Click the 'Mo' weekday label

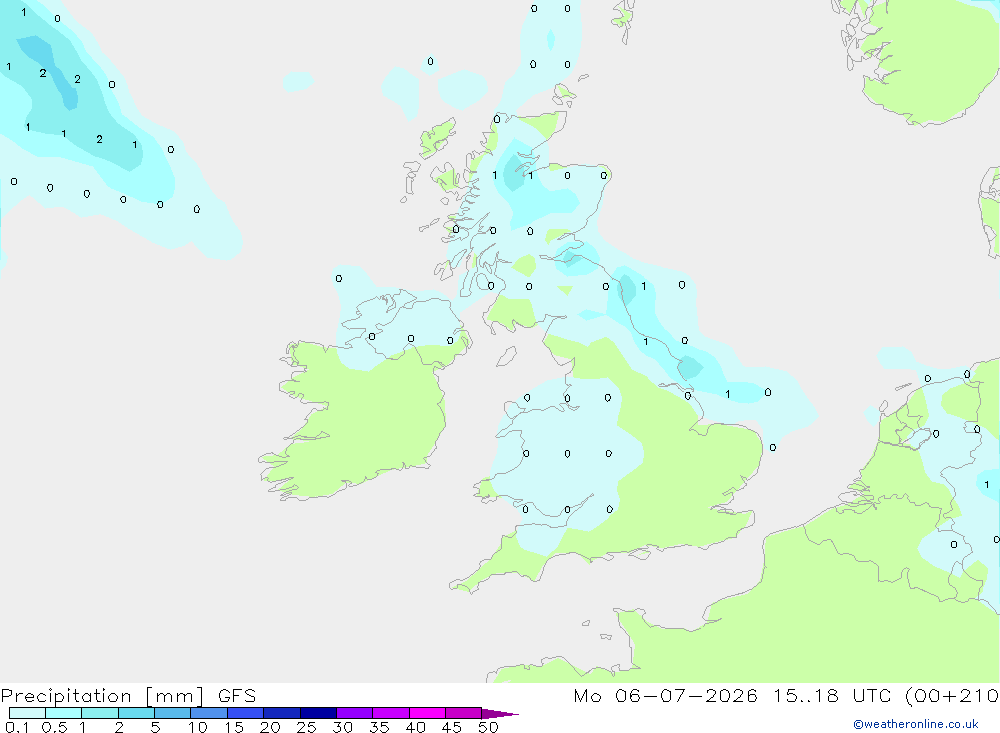tap(587, 695)
